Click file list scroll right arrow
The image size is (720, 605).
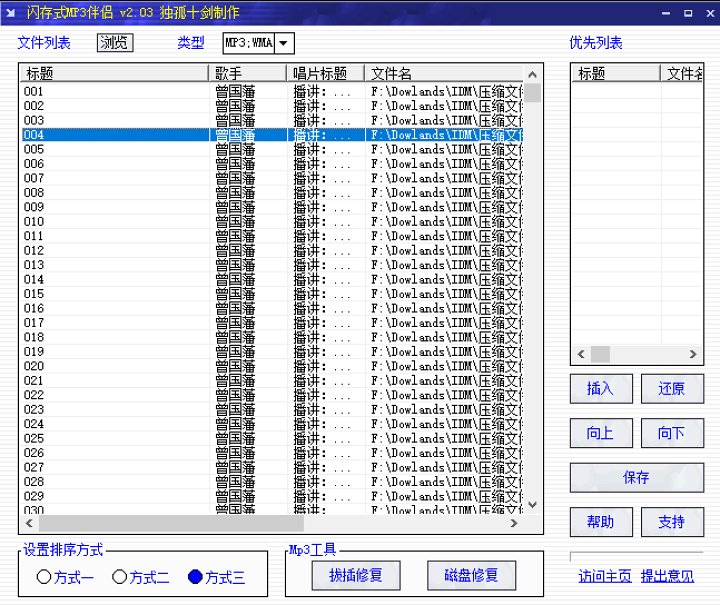514,523
